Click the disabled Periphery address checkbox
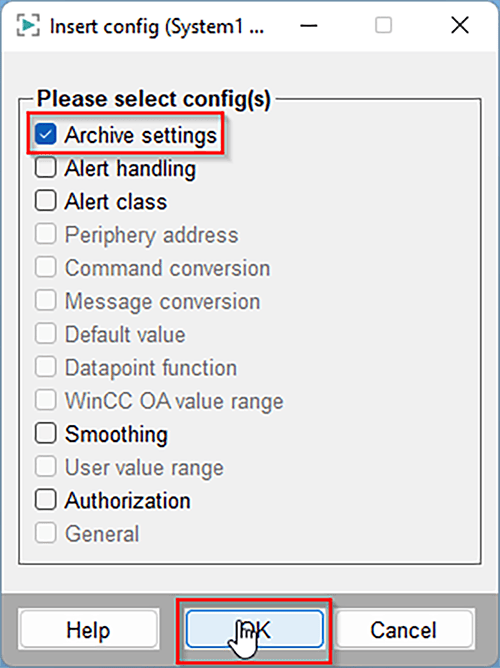 pyautogui.click(x=46, y=234)
